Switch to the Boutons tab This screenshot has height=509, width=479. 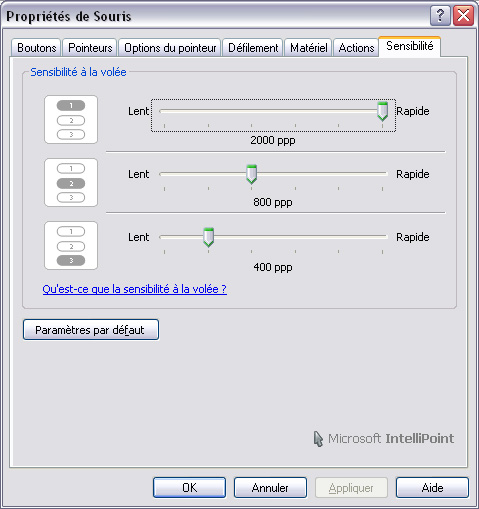point(36,48)
